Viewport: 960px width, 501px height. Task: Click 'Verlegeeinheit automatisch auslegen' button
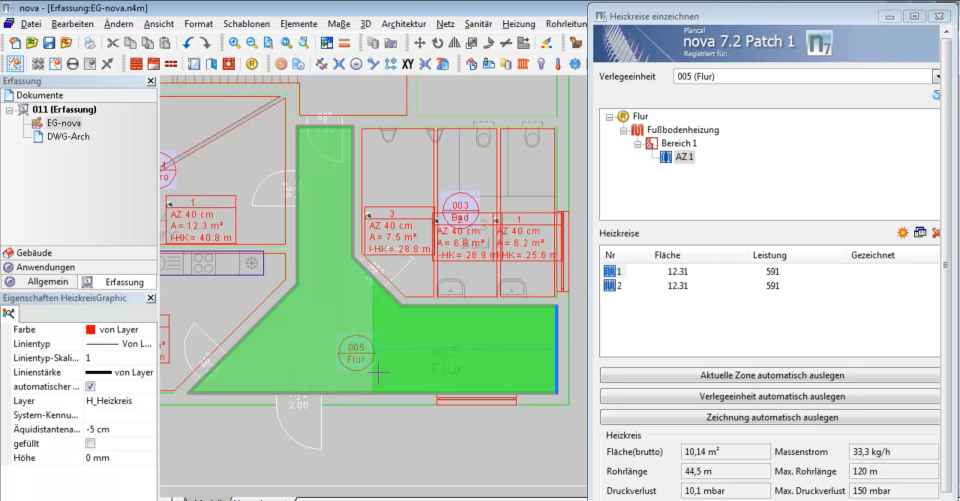coord(771,396)
